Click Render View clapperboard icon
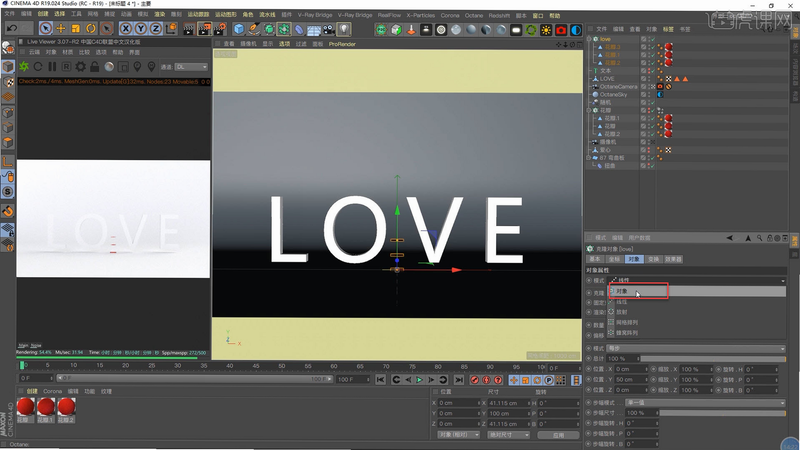This screenshot has width=800, height=450. (x=189, y=29)
